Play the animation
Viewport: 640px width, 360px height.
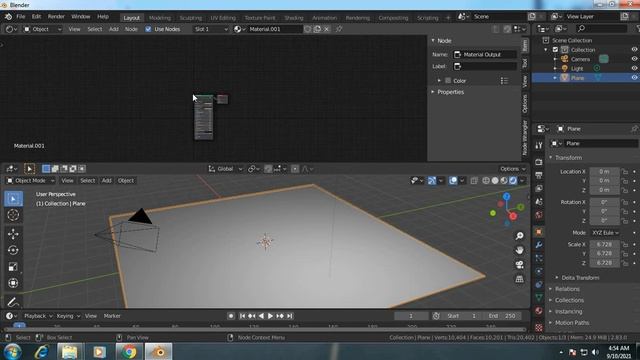click(x=270, y=316)
